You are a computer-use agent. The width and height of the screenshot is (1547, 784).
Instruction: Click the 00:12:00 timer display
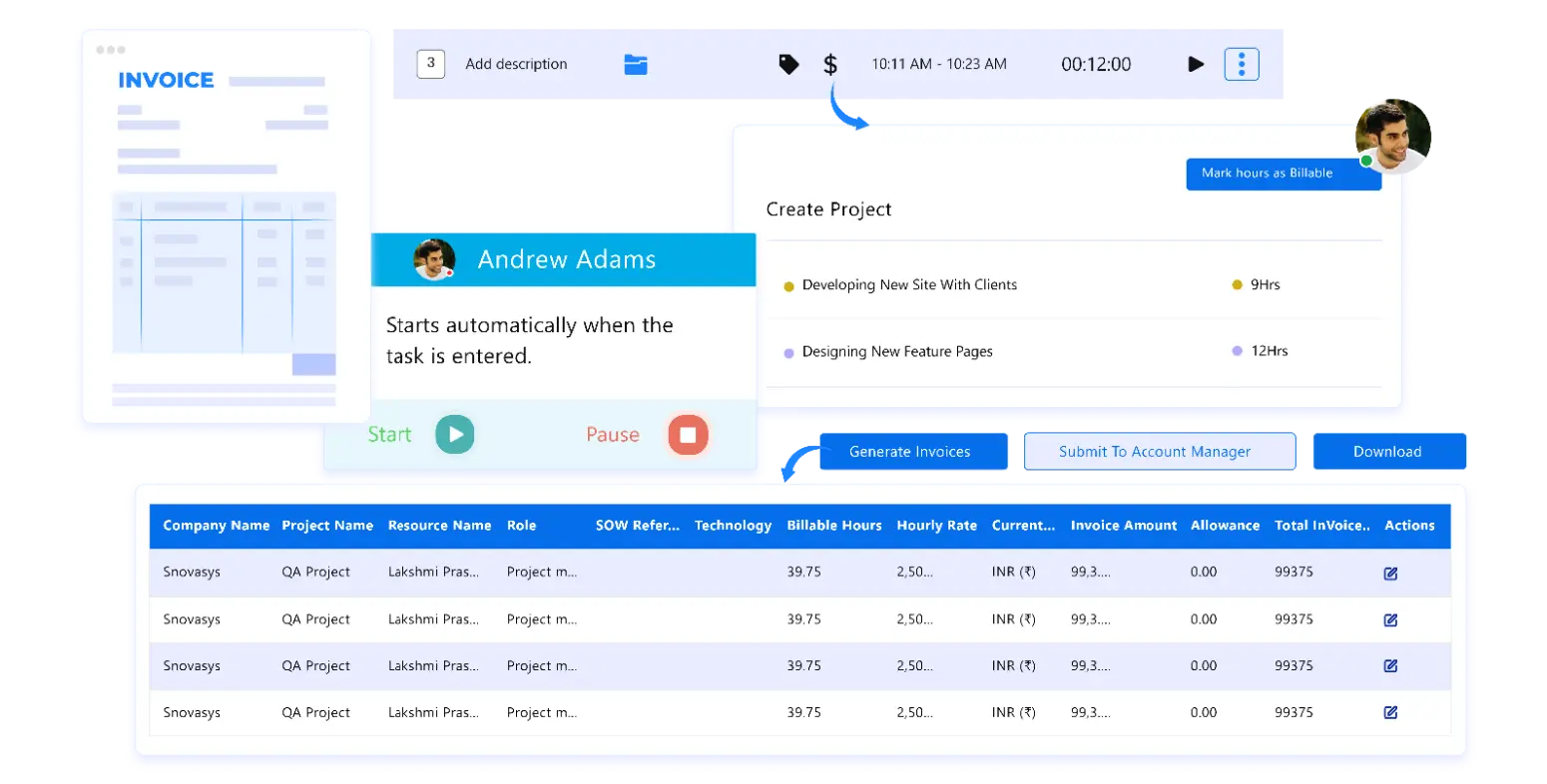click(1094, 63)
